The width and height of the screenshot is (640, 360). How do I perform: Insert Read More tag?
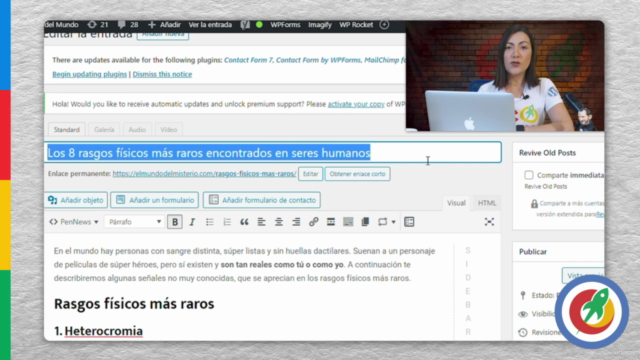coord(331,222)
